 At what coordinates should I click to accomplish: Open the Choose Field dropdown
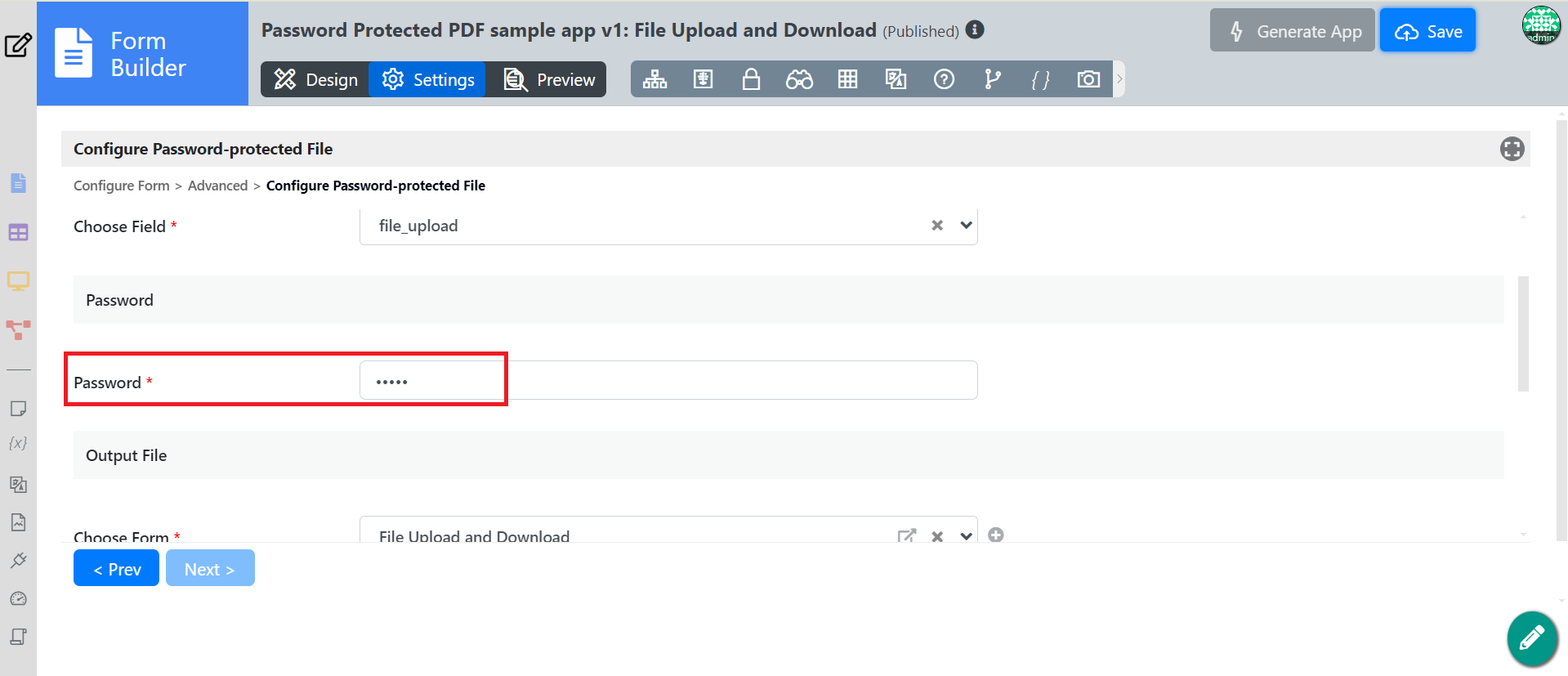(966, 226)
